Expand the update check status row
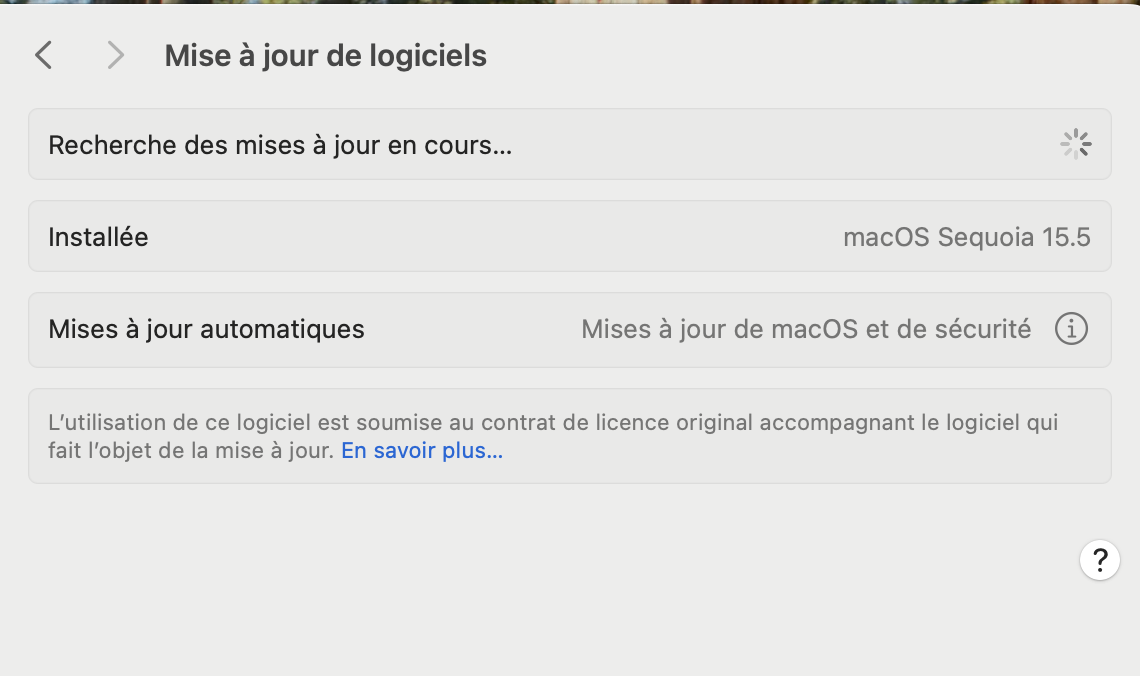Screen dimensions: 1140x676 [x=570, y=144]
